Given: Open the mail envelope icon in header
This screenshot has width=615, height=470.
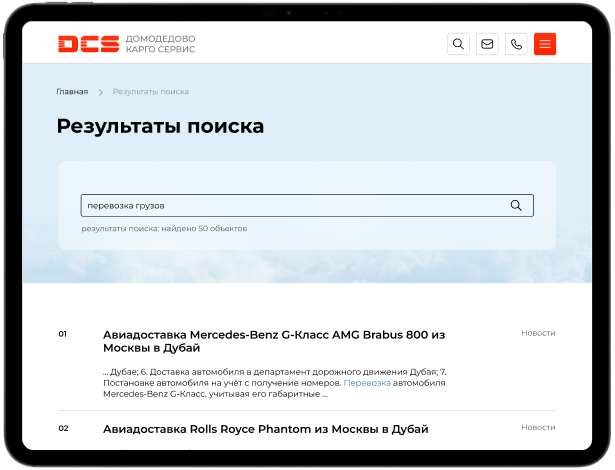Looking at the screenshot, I should [x=487, y=44].
